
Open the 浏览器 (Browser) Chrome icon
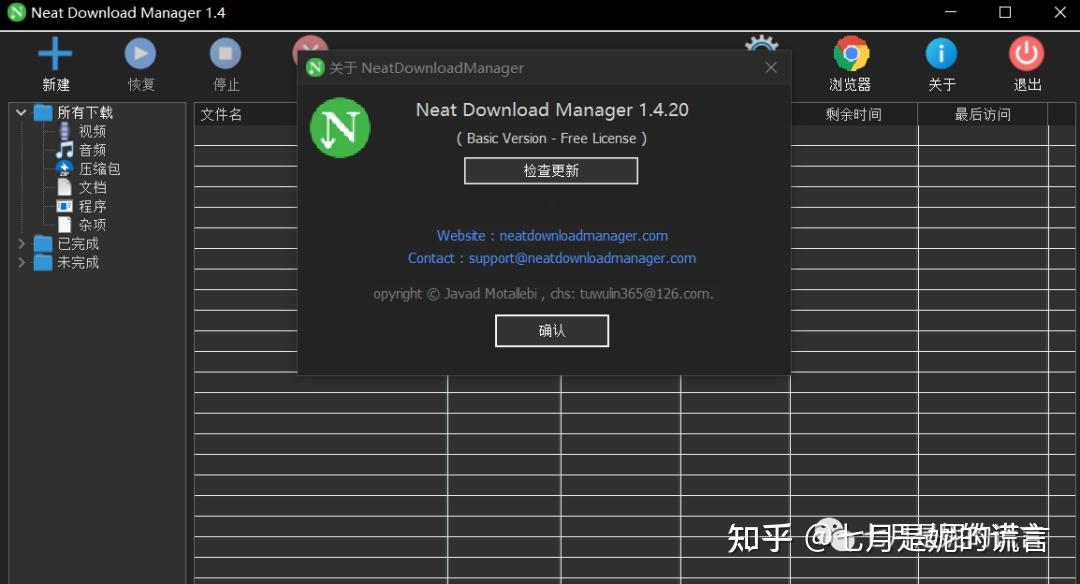click(851, 54)
